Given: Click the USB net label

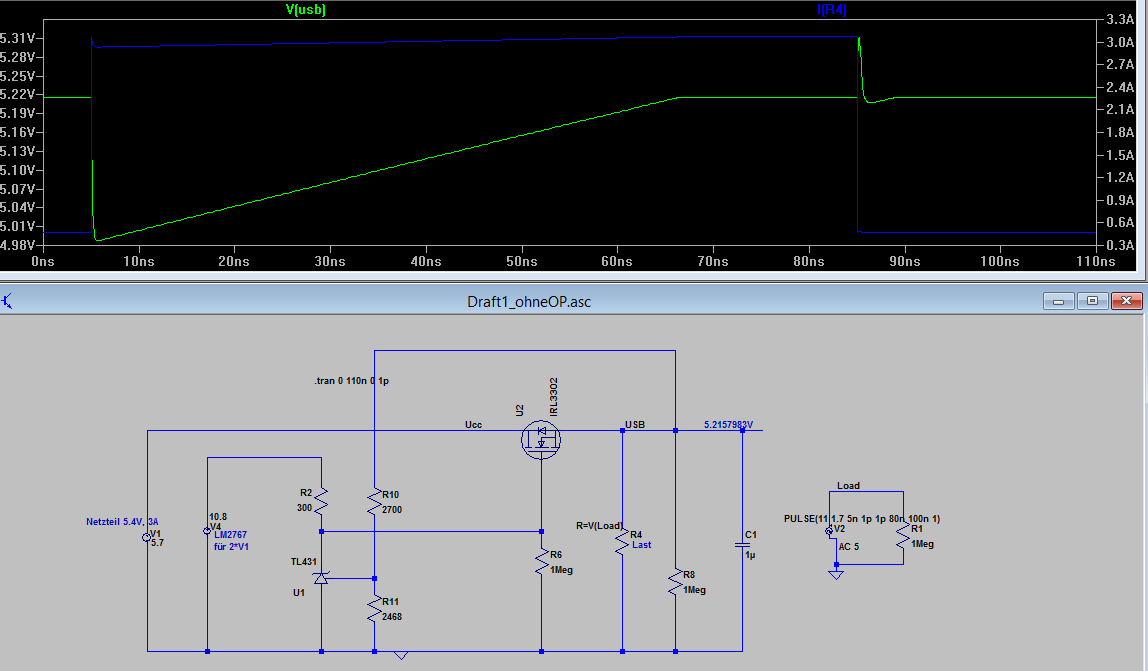Looking at the screenshot, I should coord(635,425).
